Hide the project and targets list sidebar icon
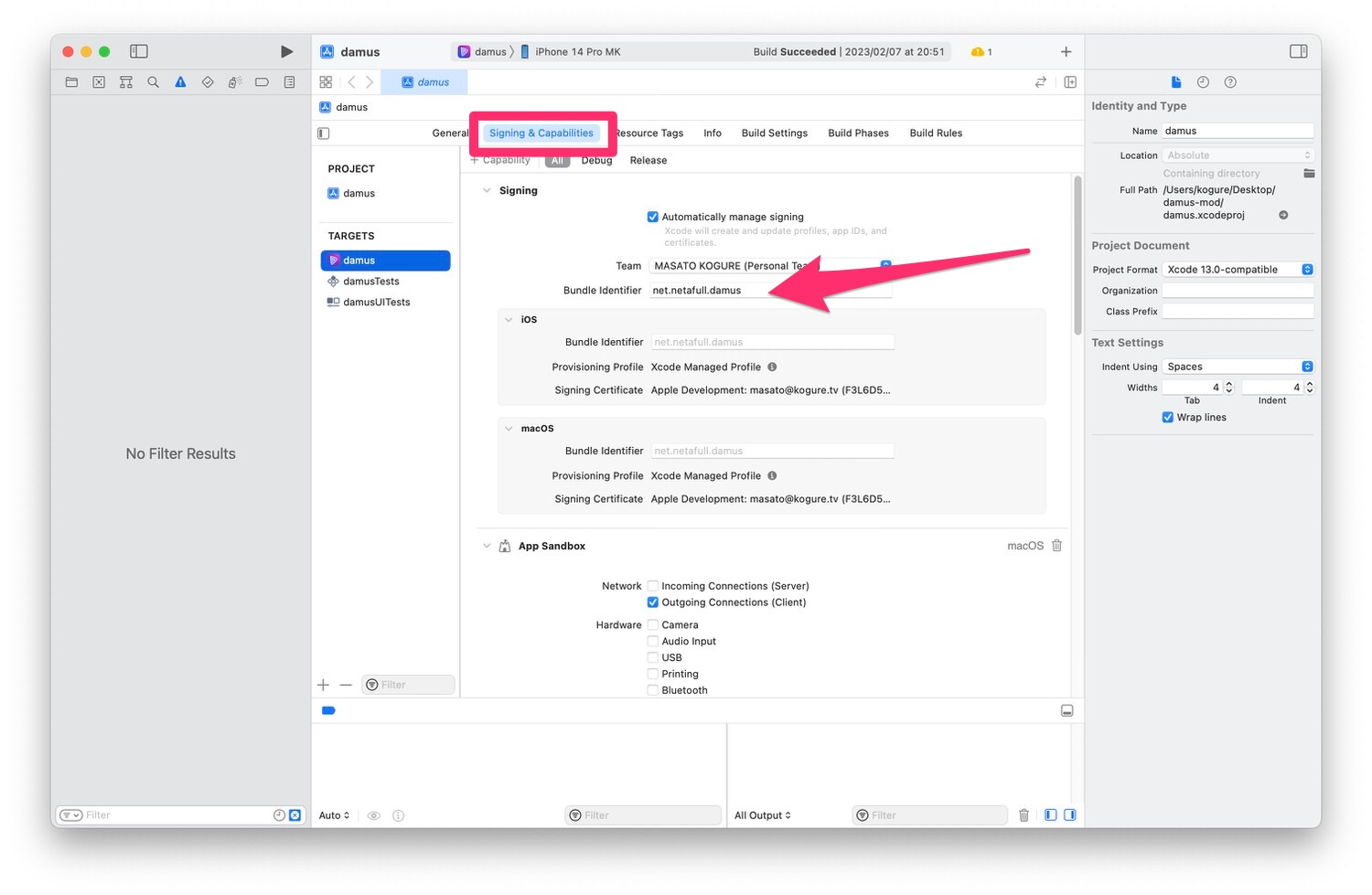 [324, 133]
